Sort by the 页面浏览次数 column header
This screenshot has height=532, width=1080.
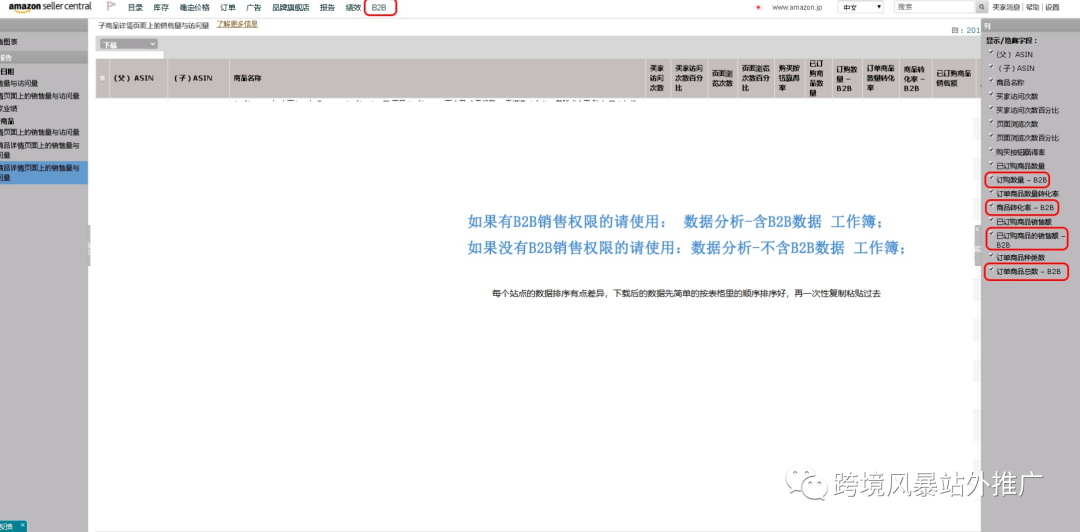coord(721,79)
